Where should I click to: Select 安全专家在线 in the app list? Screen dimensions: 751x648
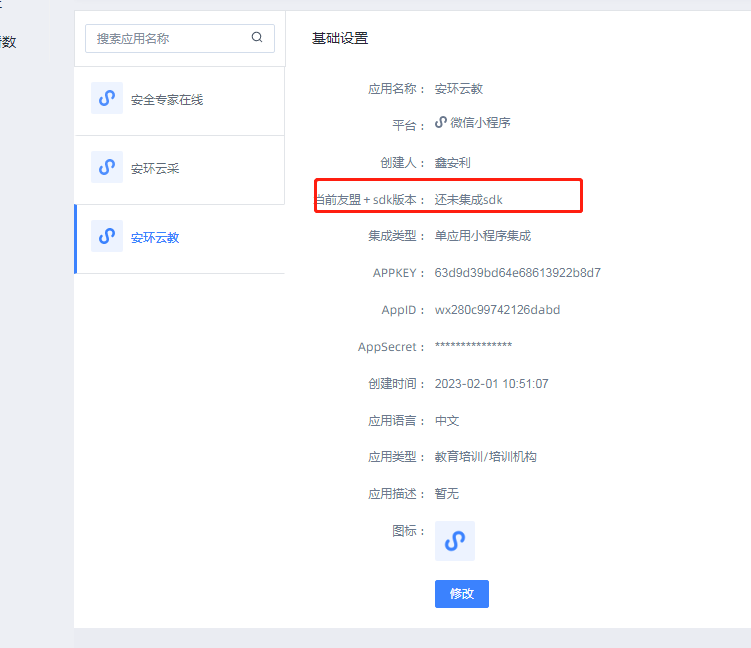(x=167, y=100)
